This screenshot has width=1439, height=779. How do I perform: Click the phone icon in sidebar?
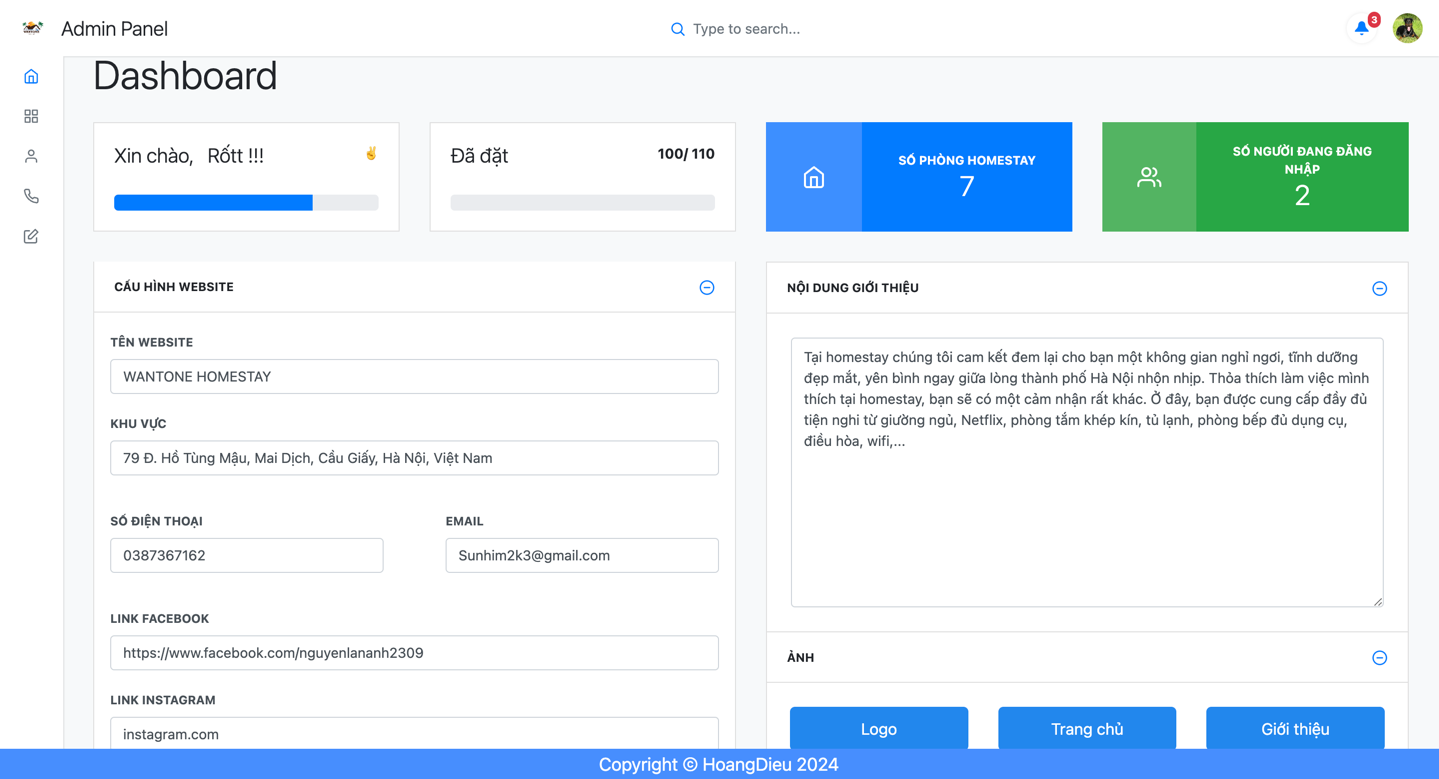(31, 196)
